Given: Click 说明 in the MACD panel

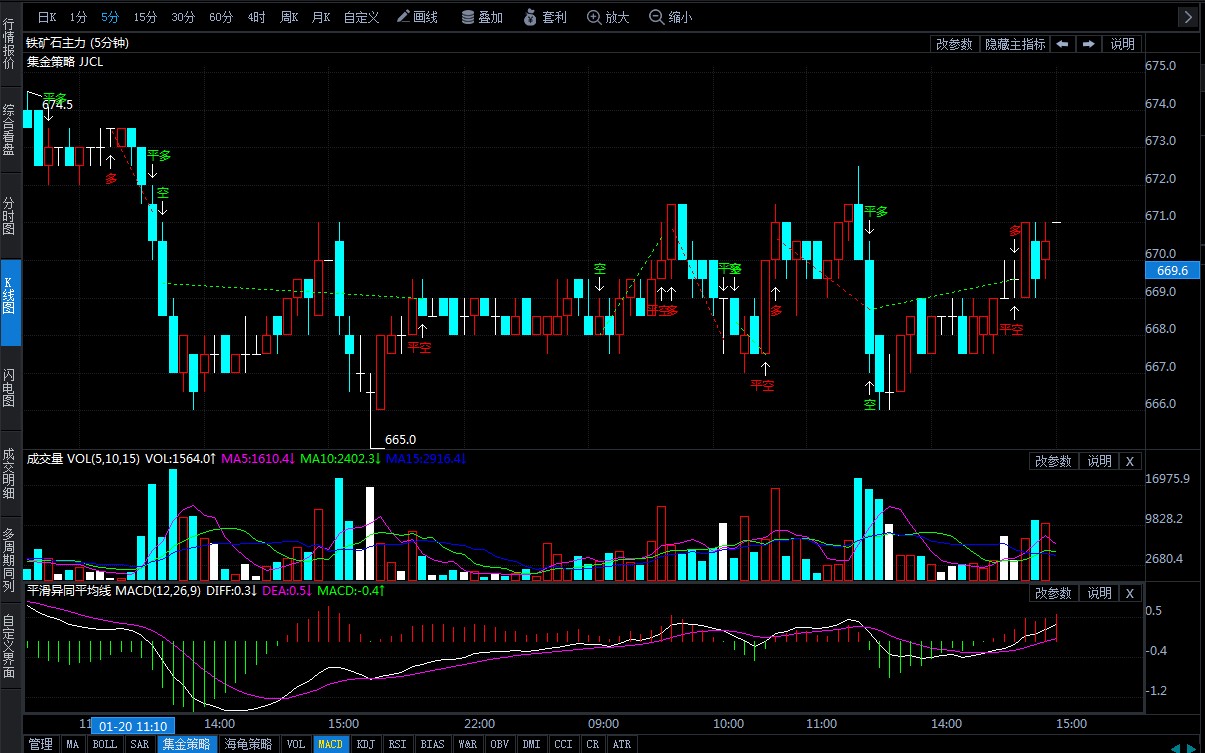Looking at the screenshot, I should [x=1099, y=593].
